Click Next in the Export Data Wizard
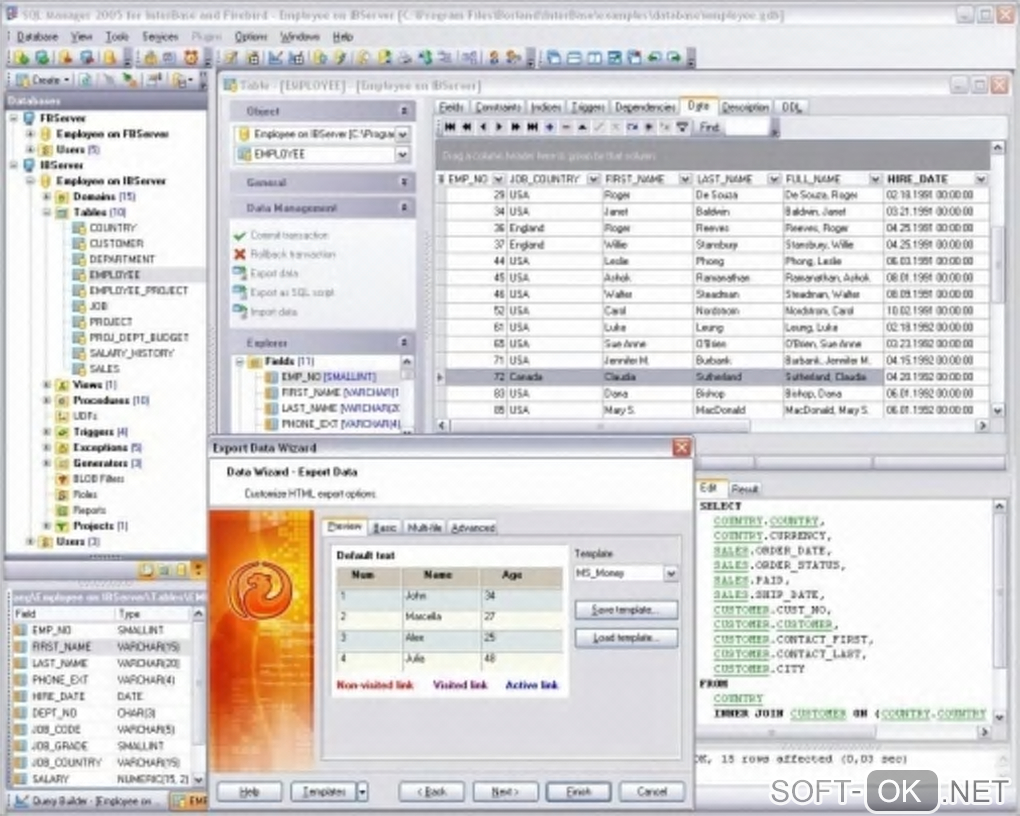The width and height of the screenshot is (1020, 816). [505, 792]
